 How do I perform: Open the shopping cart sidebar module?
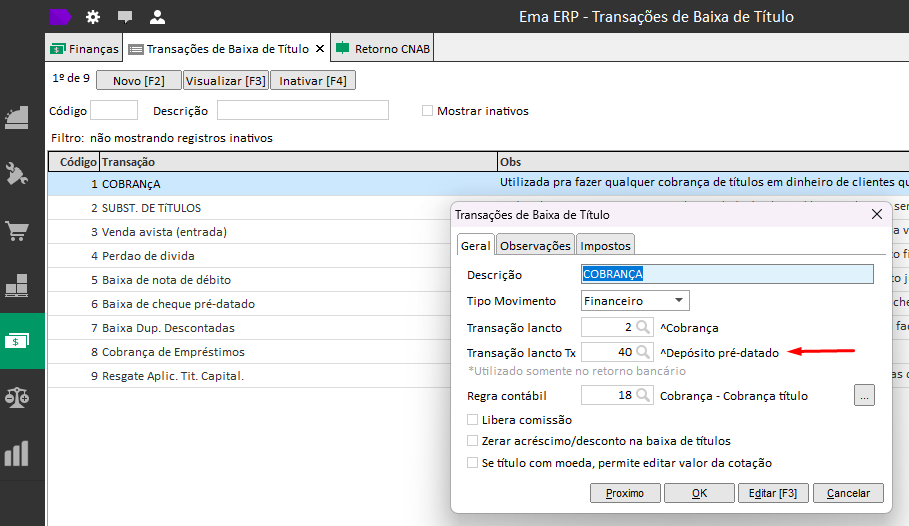[x=16, y=230]
